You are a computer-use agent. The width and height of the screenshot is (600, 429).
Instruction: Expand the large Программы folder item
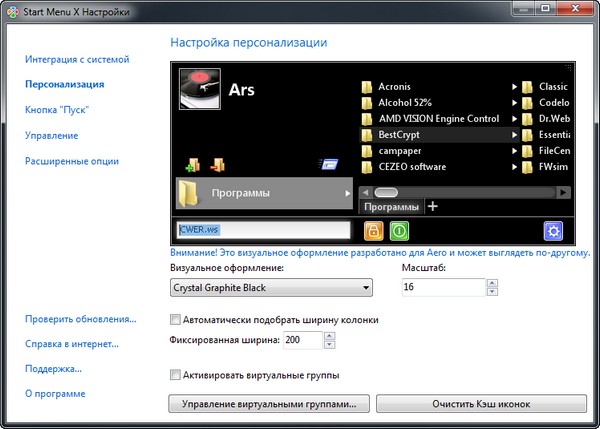264,192
